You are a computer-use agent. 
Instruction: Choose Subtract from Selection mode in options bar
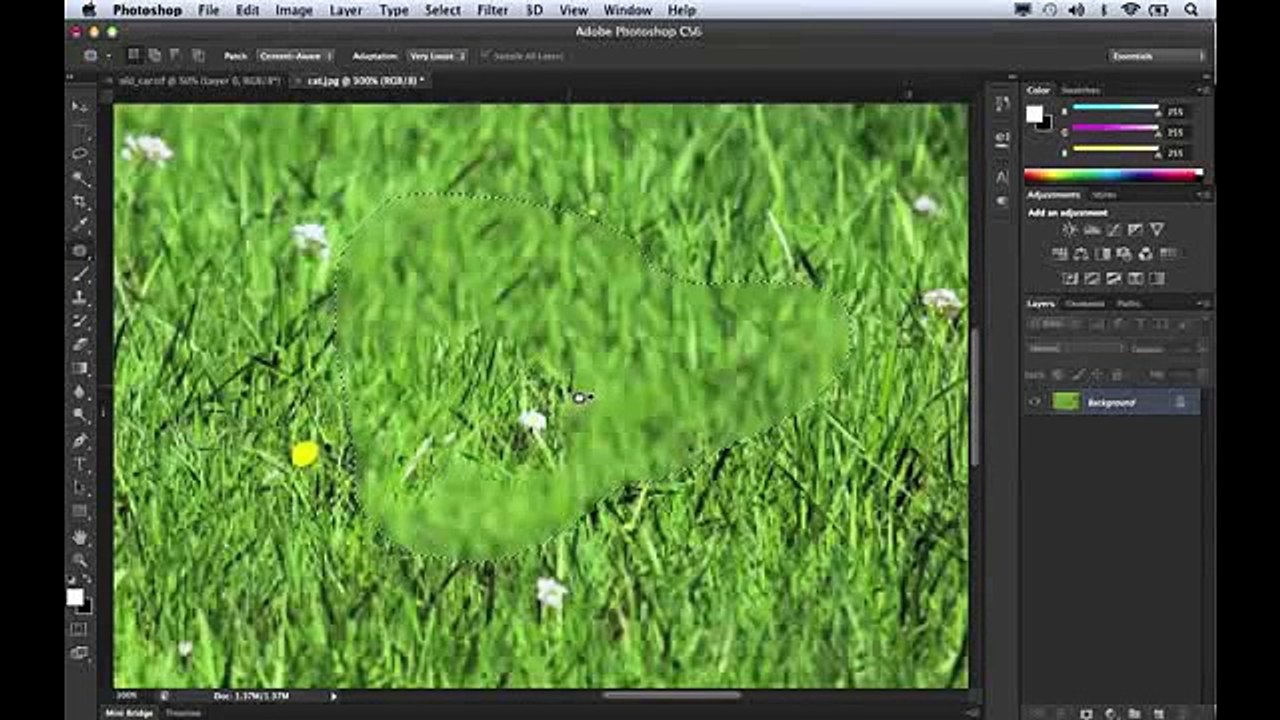coord(176,56)
